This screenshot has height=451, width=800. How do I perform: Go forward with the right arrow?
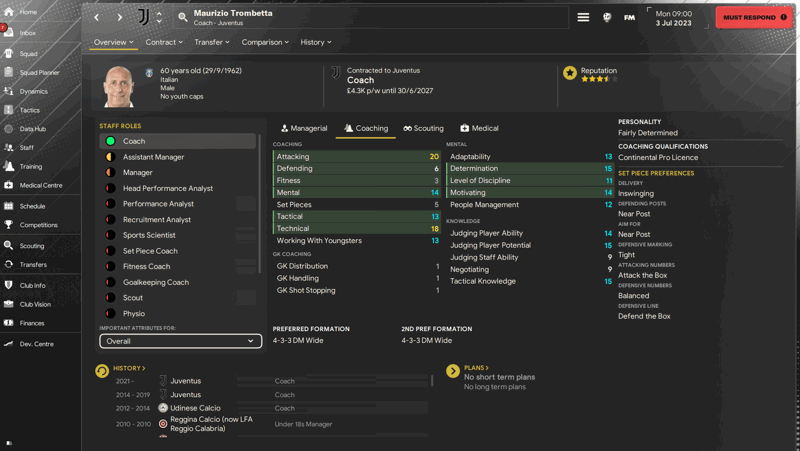click(x=119, y=17)
